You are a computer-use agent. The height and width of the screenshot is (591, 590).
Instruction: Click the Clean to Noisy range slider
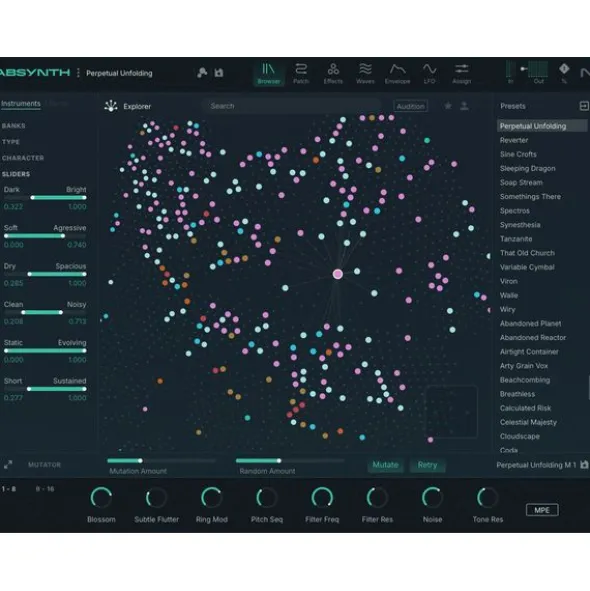point(45,312)
